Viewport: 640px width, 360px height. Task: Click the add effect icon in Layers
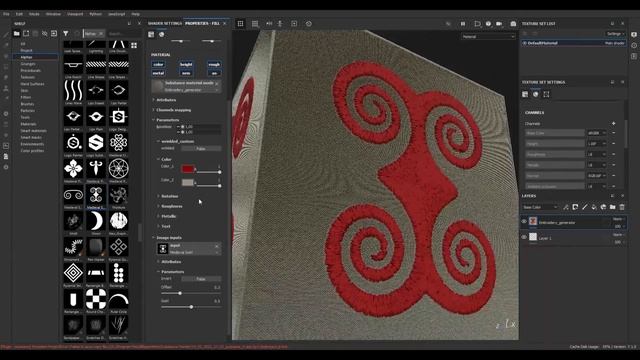[x=566, y=207]
